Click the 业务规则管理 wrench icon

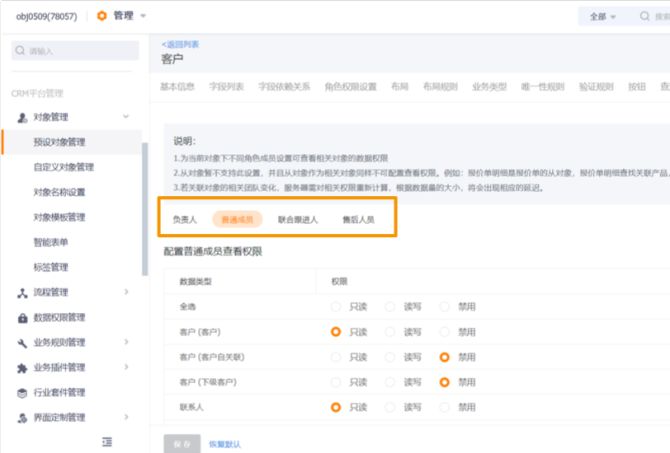point(23,342)
